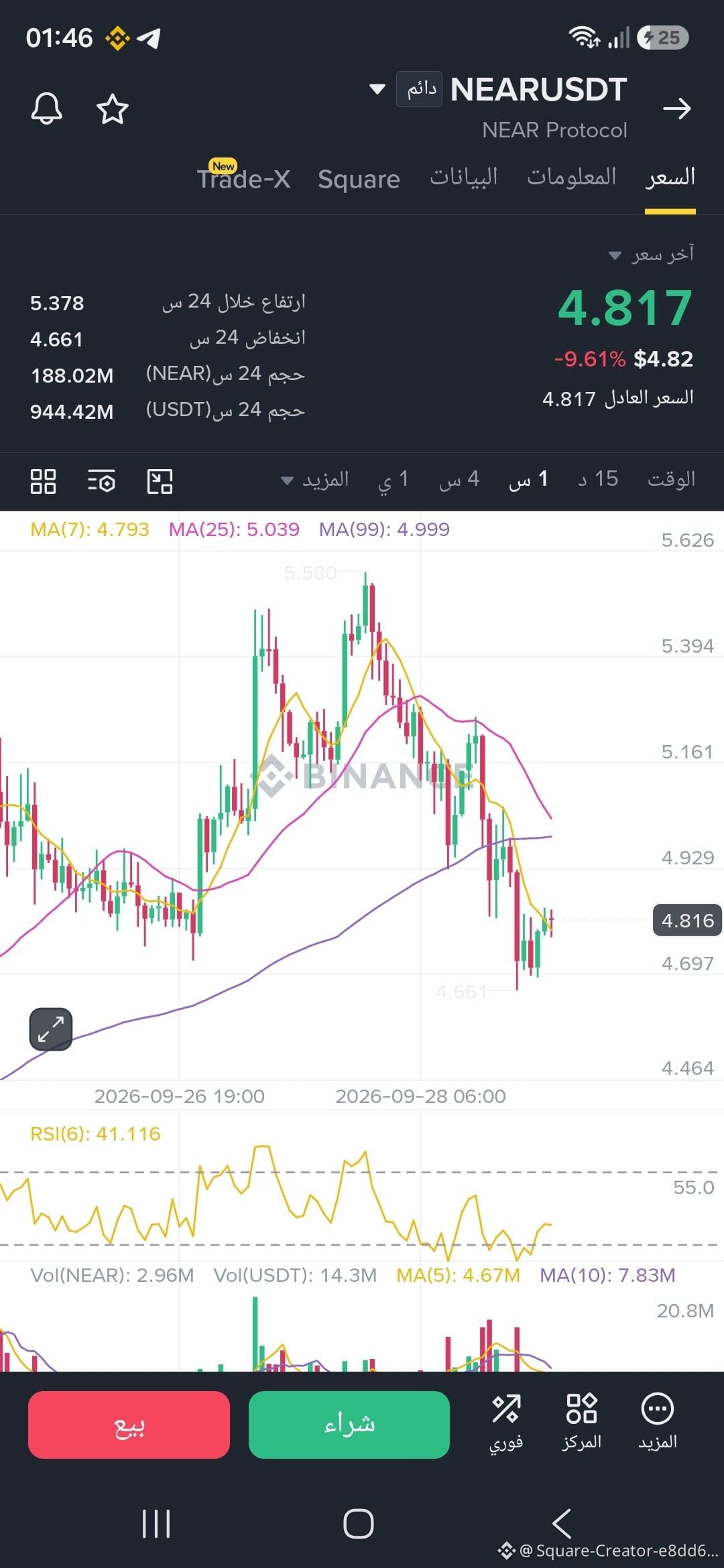The height and width of the screenshot is (1568, 724).
Task: Switch to the Square tab
Action: 359,179
